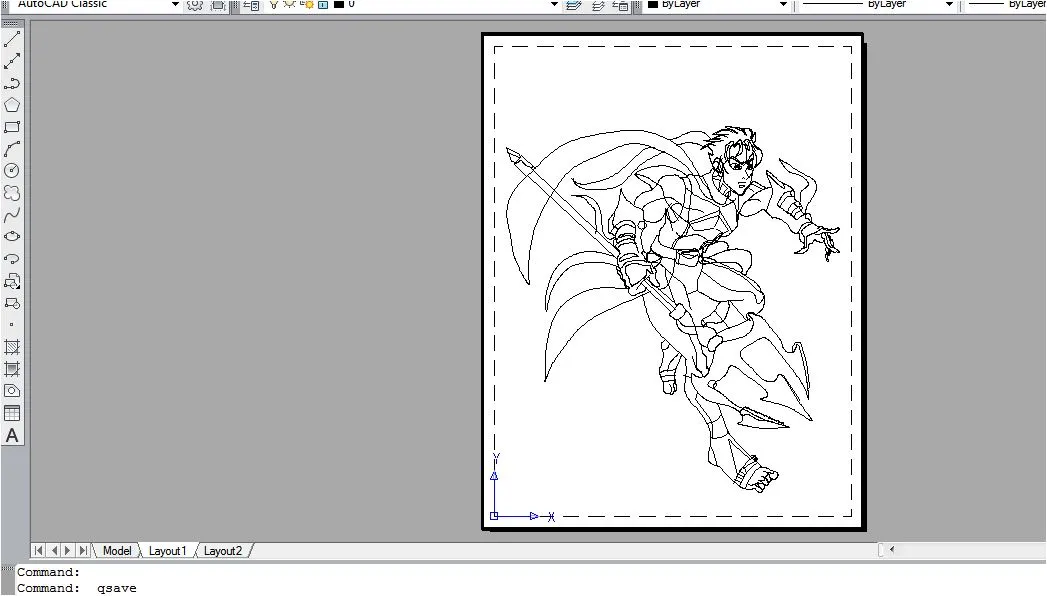
Task: Click the Draw toolbar grip handle
Action: coord(12,24)
